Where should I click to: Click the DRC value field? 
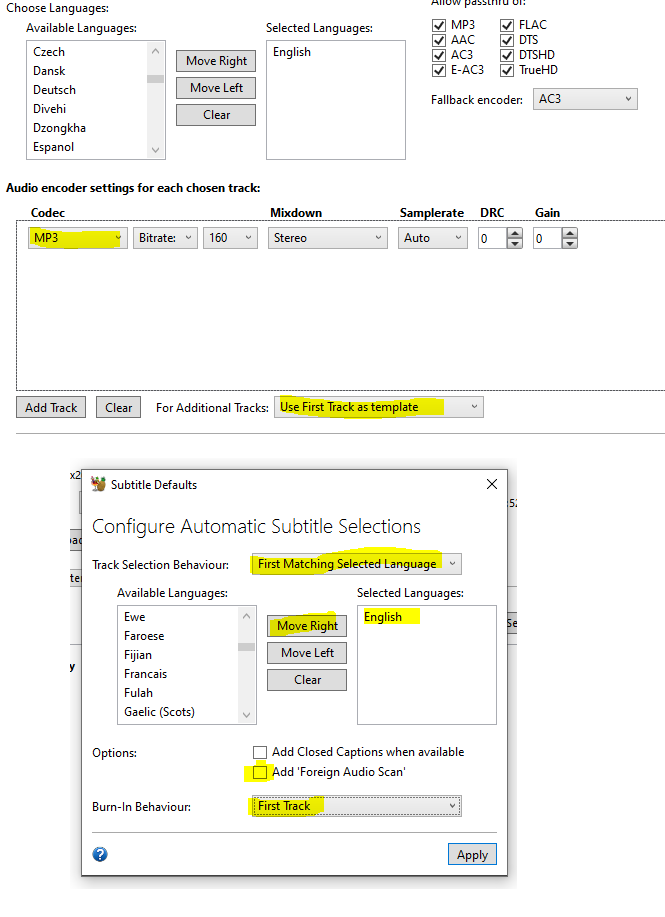click(492, 238)
